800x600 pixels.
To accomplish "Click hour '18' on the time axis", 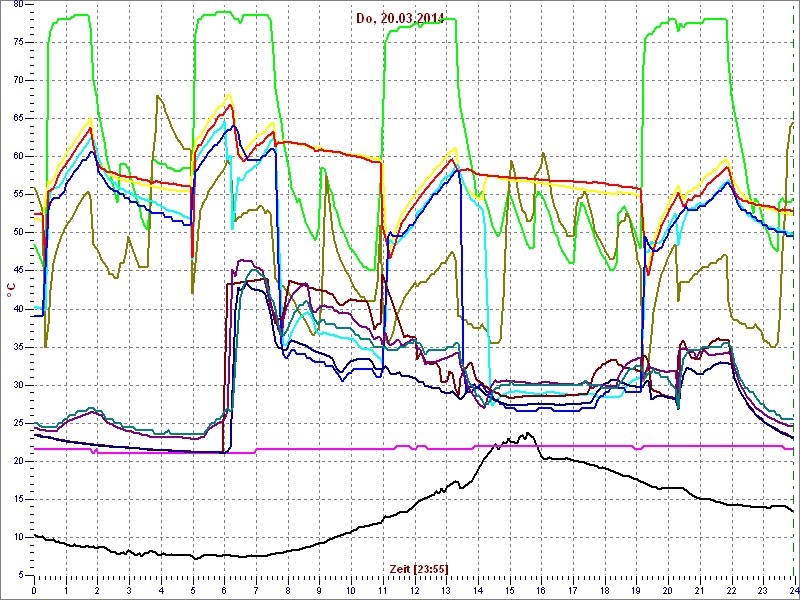I will point(604,589).
